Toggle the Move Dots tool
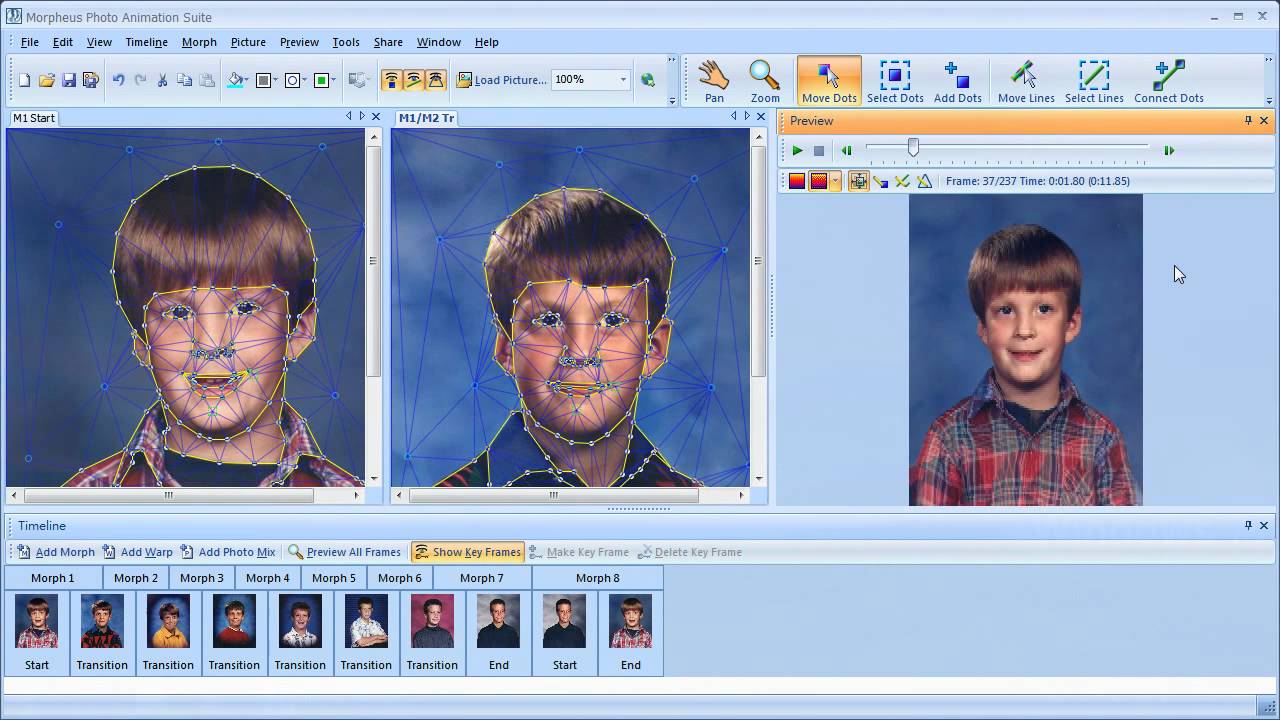The height and width of the screenshot is (720, 1280). point(829,81)
